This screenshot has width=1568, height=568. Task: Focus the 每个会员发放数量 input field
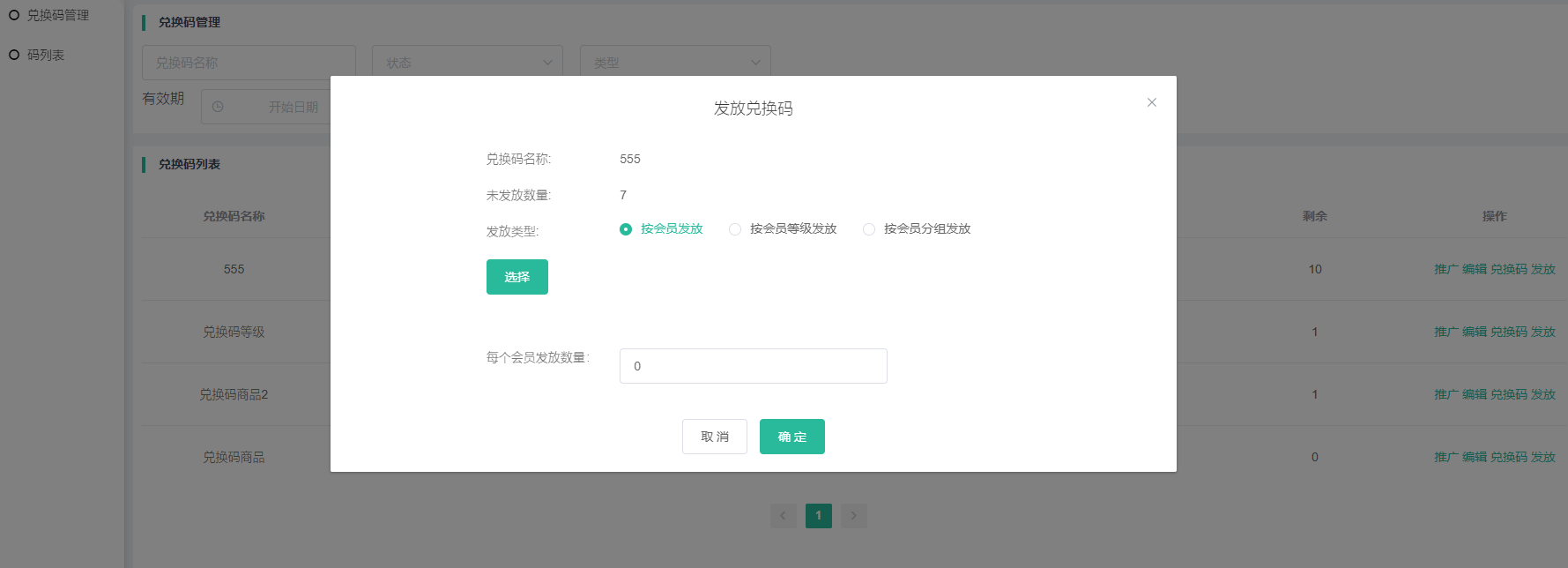(x=753, y=366)
